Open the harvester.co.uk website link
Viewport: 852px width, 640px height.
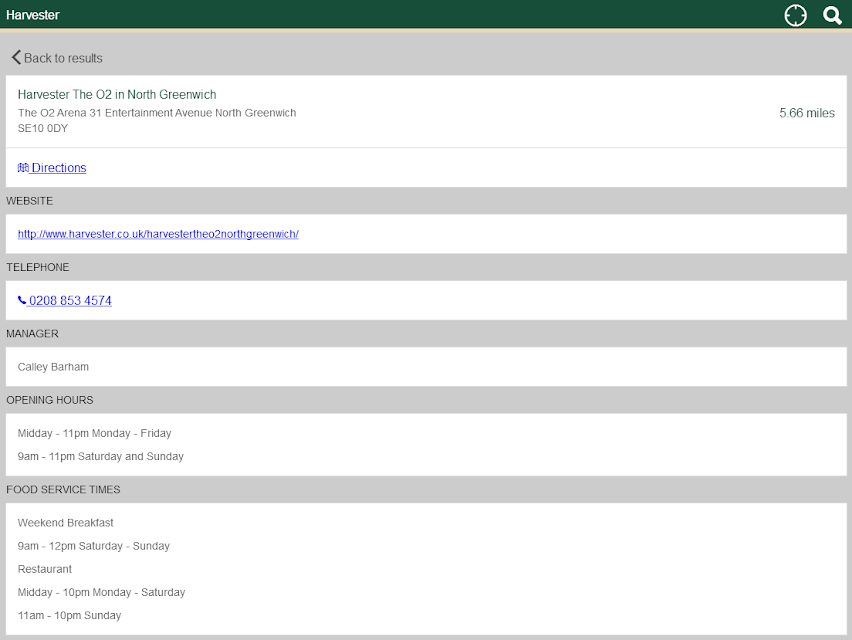(x=158, y=234)
